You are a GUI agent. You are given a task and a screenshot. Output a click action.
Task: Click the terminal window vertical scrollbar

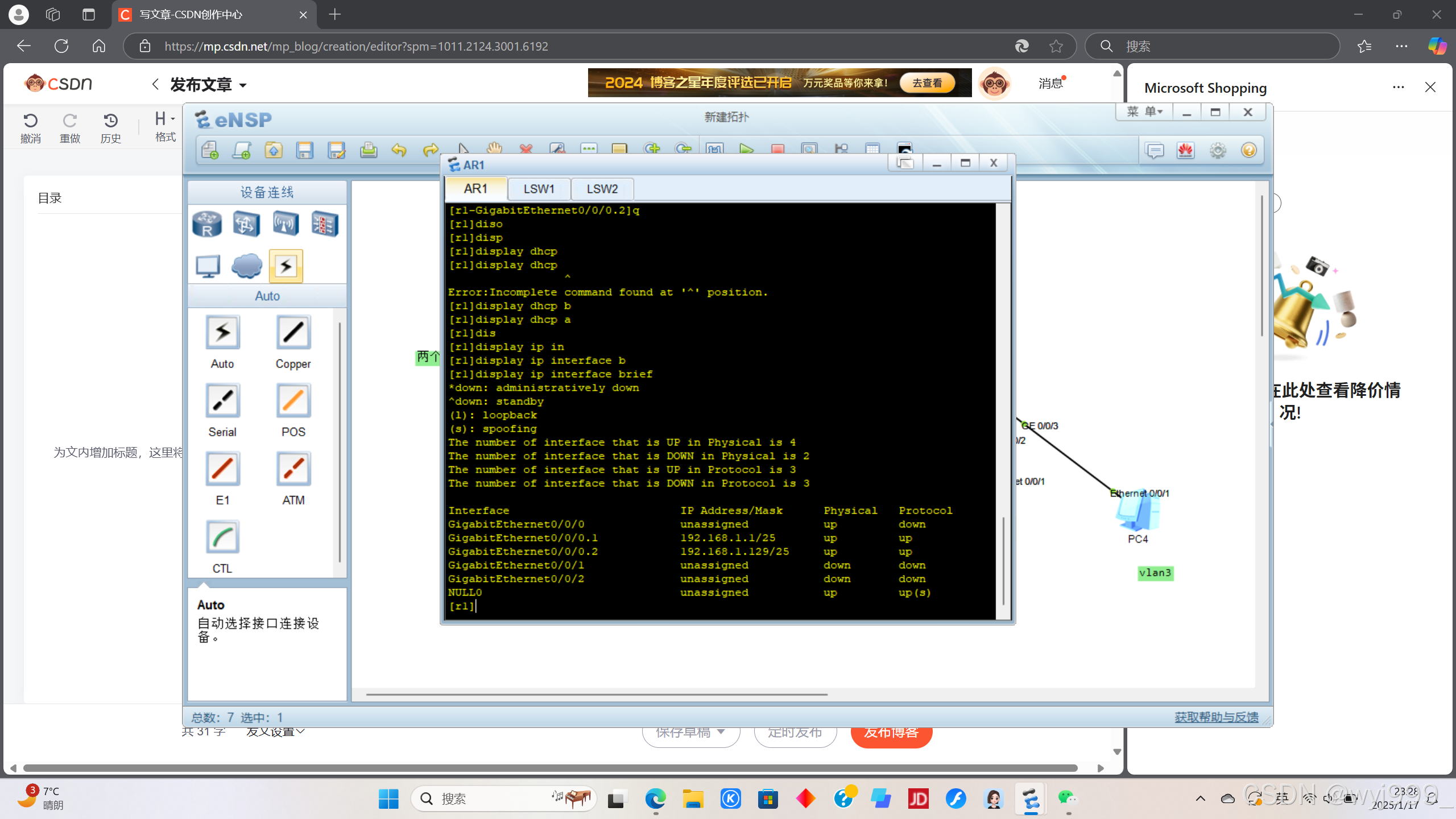coord(1003,560)
